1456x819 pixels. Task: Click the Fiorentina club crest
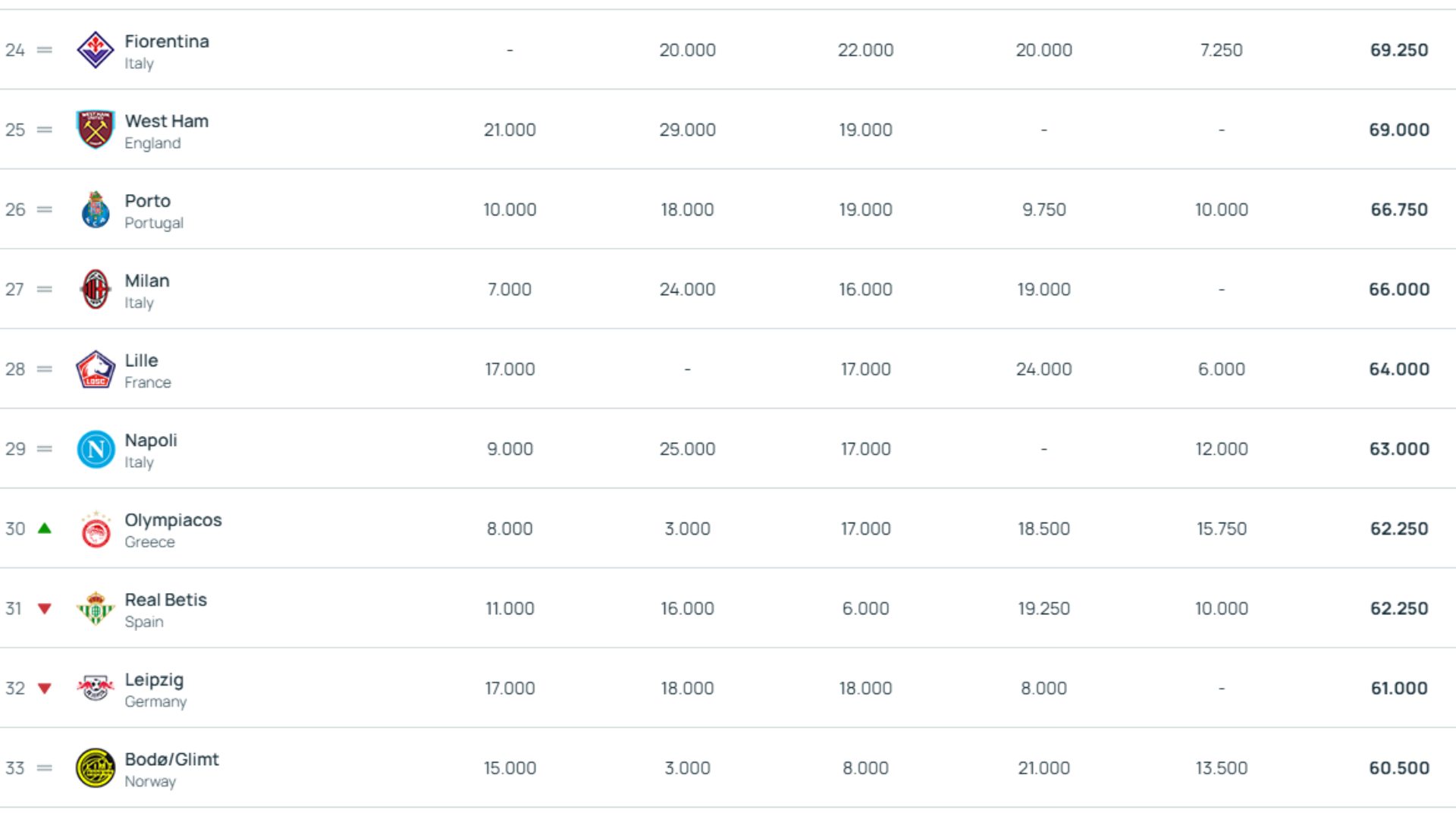point(96,50)
